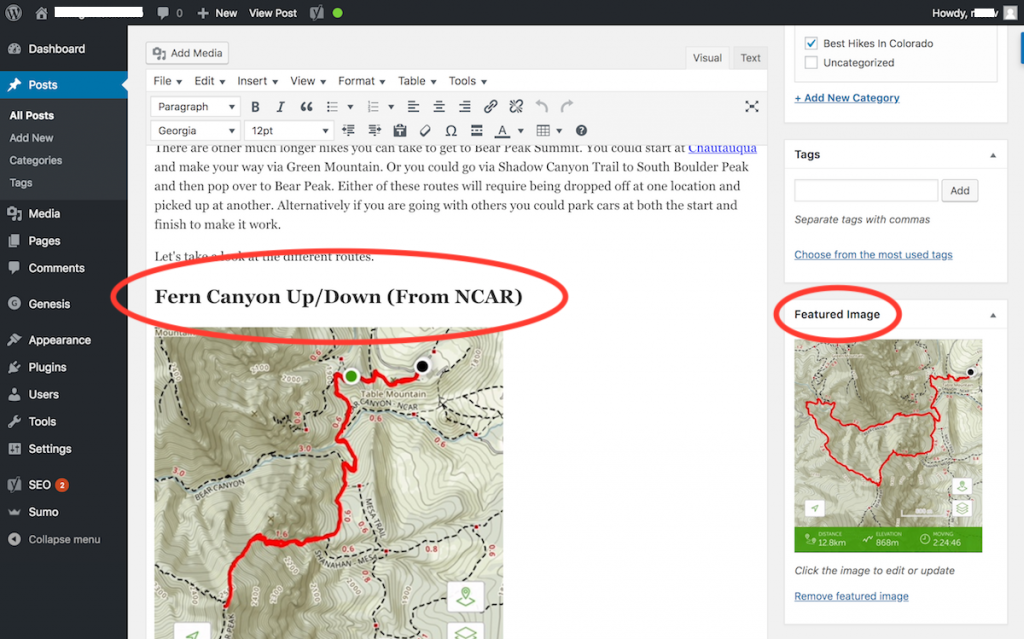Click the Bold formatting icon

pyautogui.click(x=255, y=106)
